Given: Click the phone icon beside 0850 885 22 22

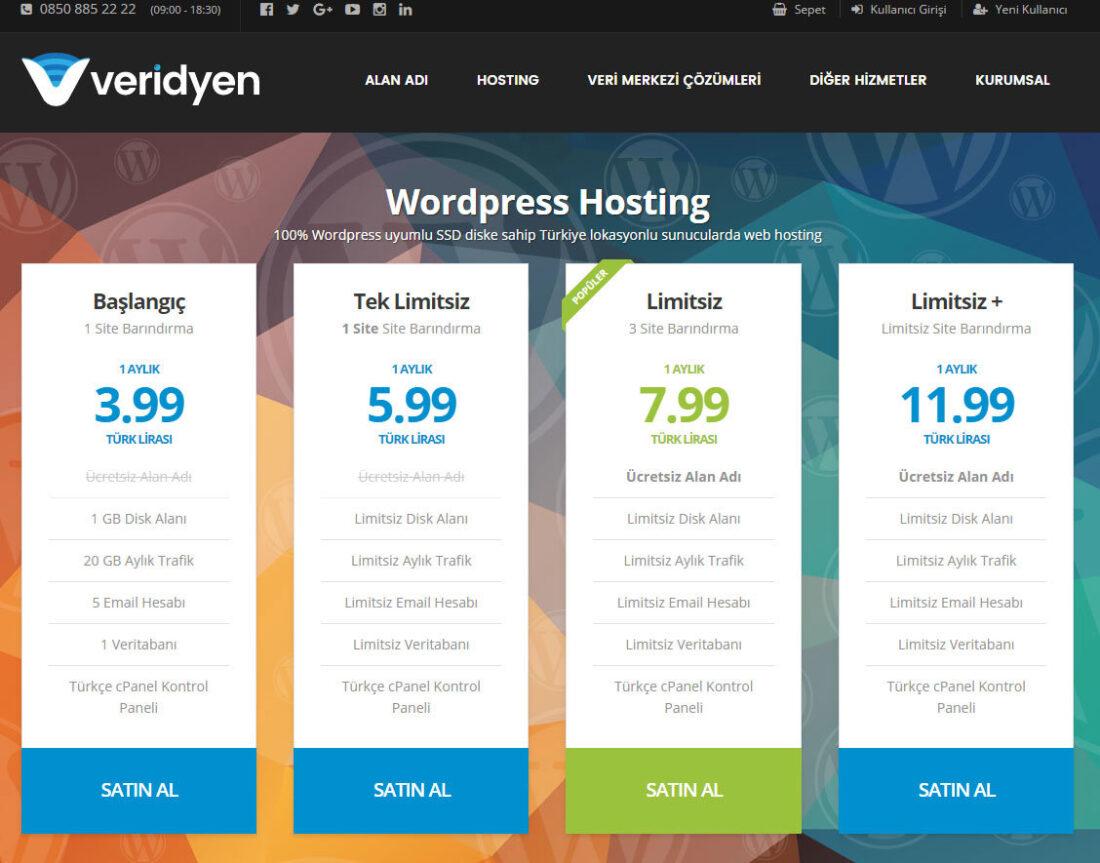Looking at the screenshot, I should click(x=27, y=10).
